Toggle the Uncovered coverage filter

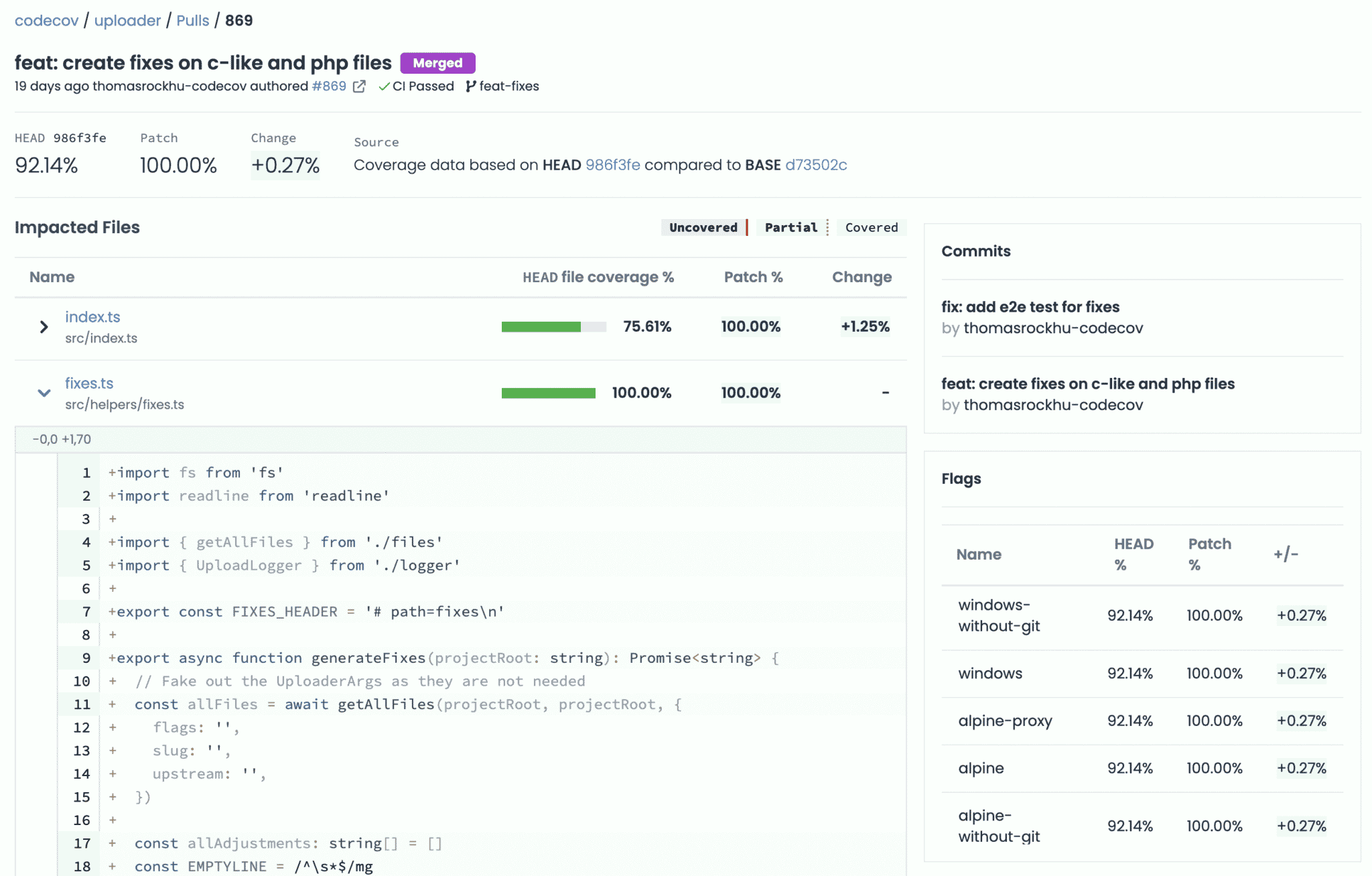702,227
